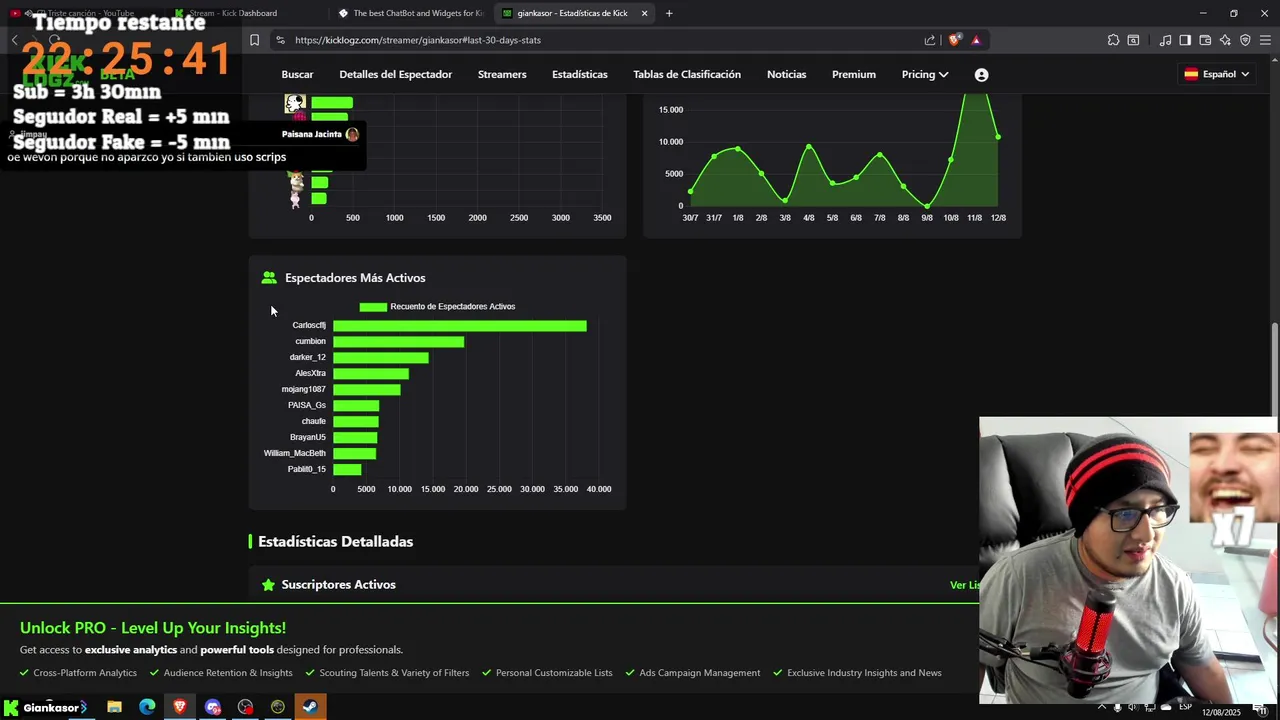Viewport: 1280px width, 720px height.
Task: Toggle the Recuento de Espectadores Activos legend
Action: click(x=437, y=307)
